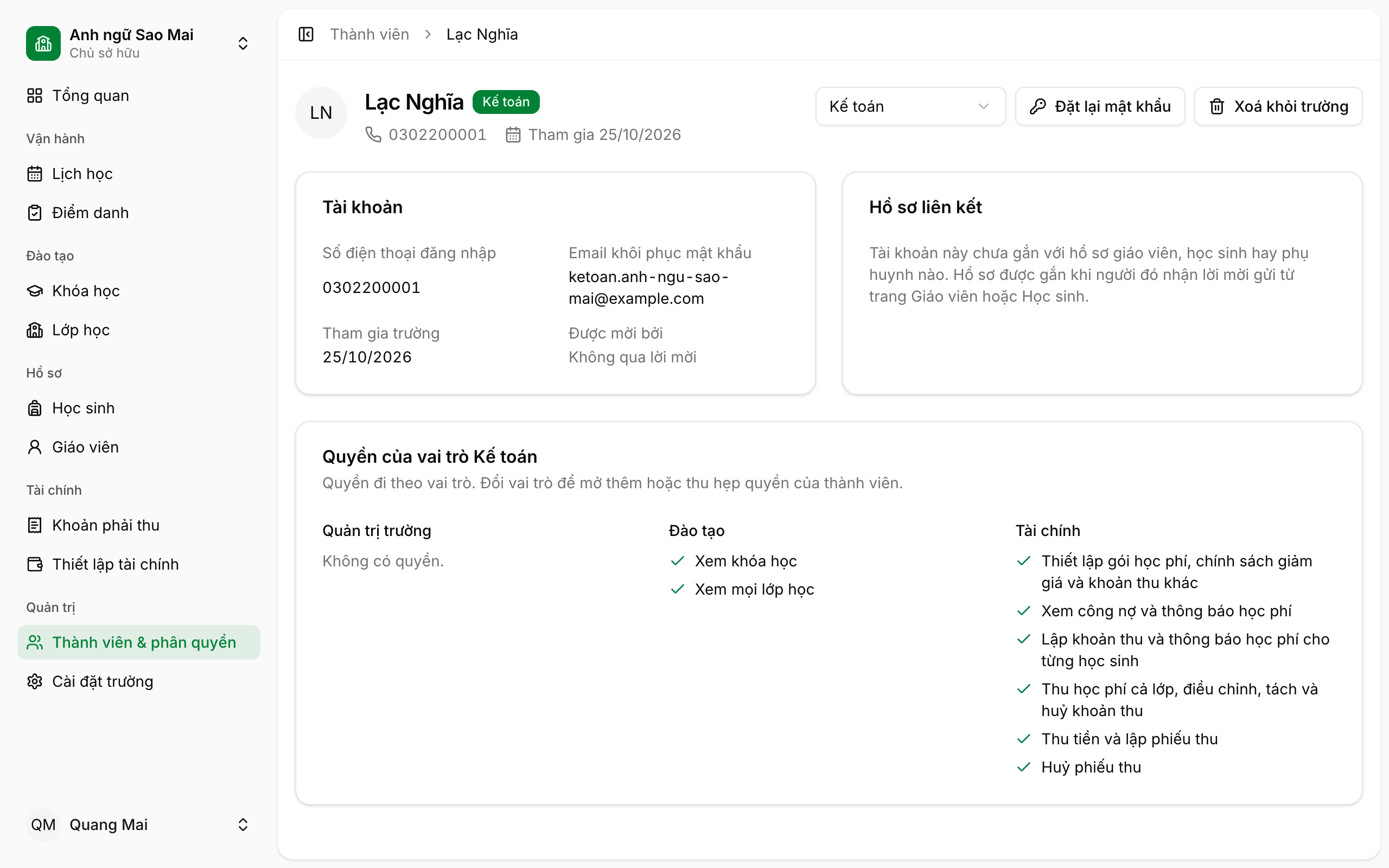This screenshot has height=868, width=1389.
Task: Click the Xem khóa học permission
Action: [x=746, y=561]
